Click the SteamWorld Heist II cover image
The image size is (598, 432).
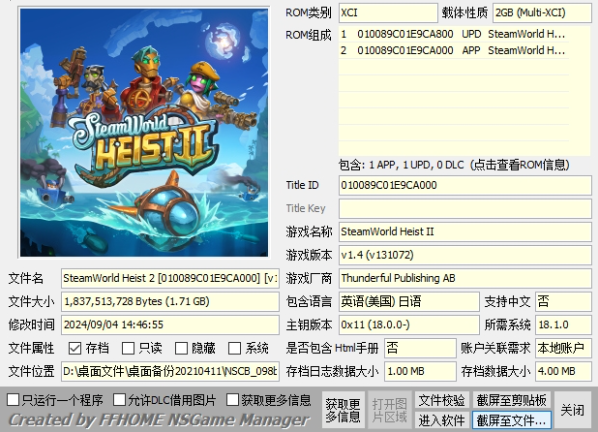coord(144,132)
